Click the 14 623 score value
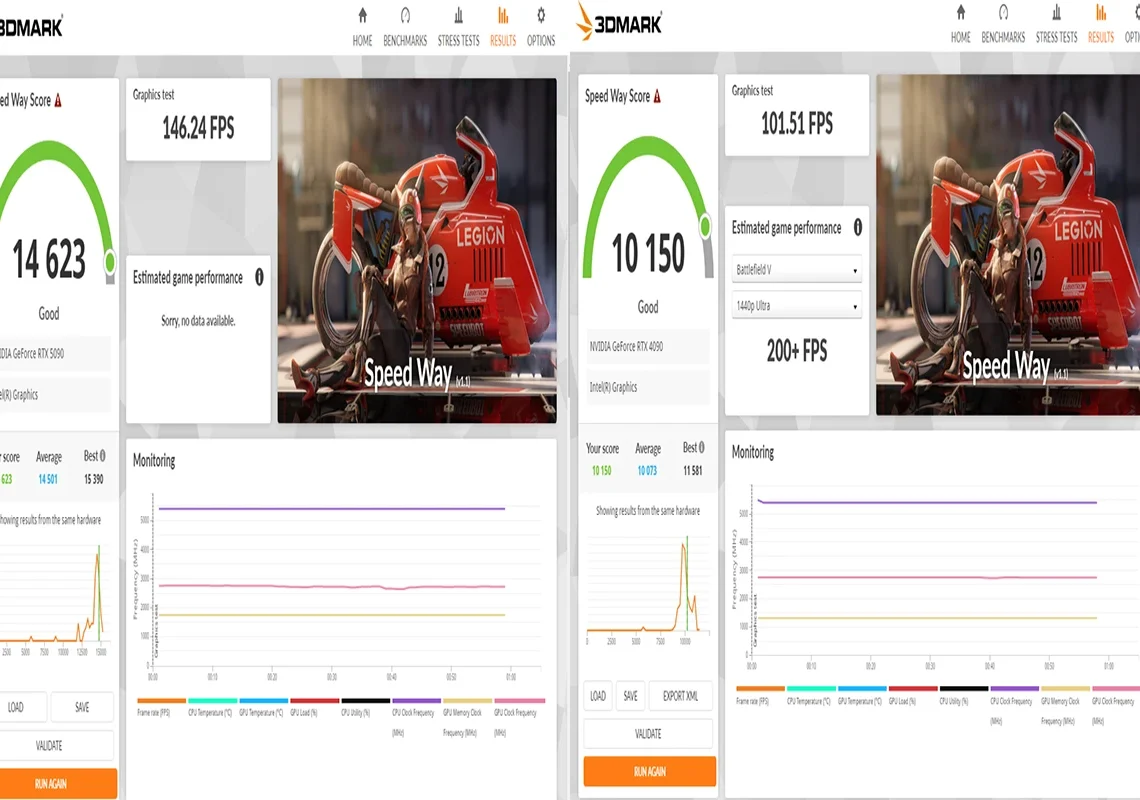 point(49,259)
